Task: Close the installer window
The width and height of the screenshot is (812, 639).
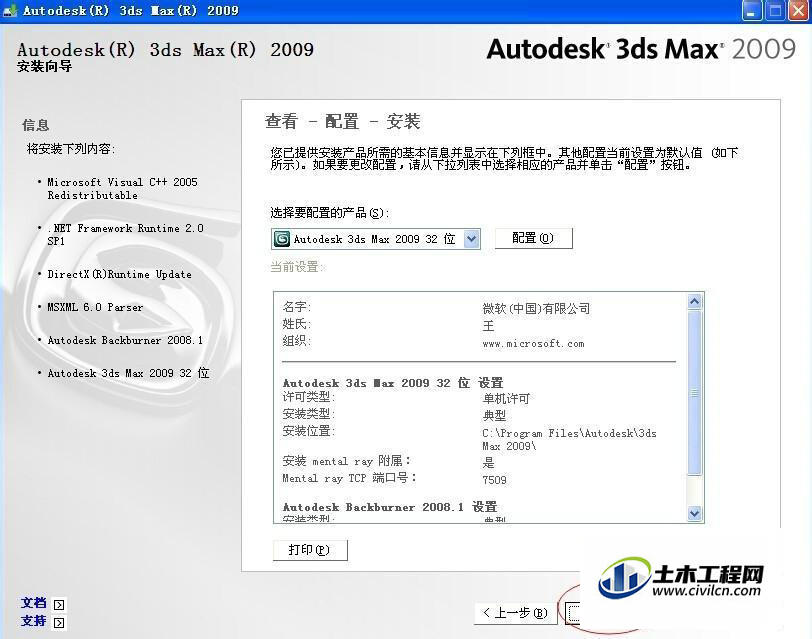Action: pyautogui.click(x=798, y=11)
